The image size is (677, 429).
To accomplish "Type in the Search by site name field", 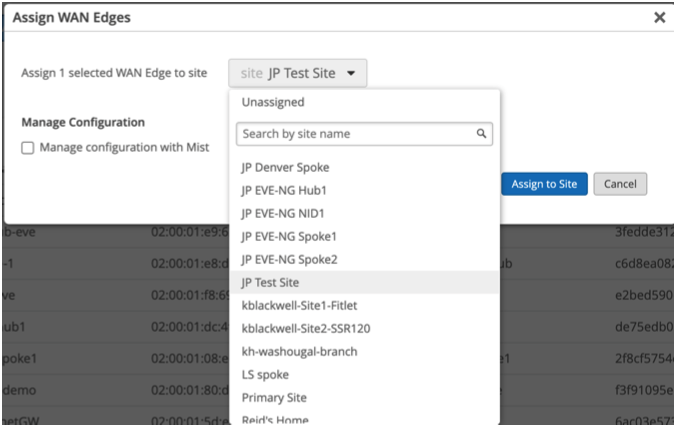I will [355, 133].
